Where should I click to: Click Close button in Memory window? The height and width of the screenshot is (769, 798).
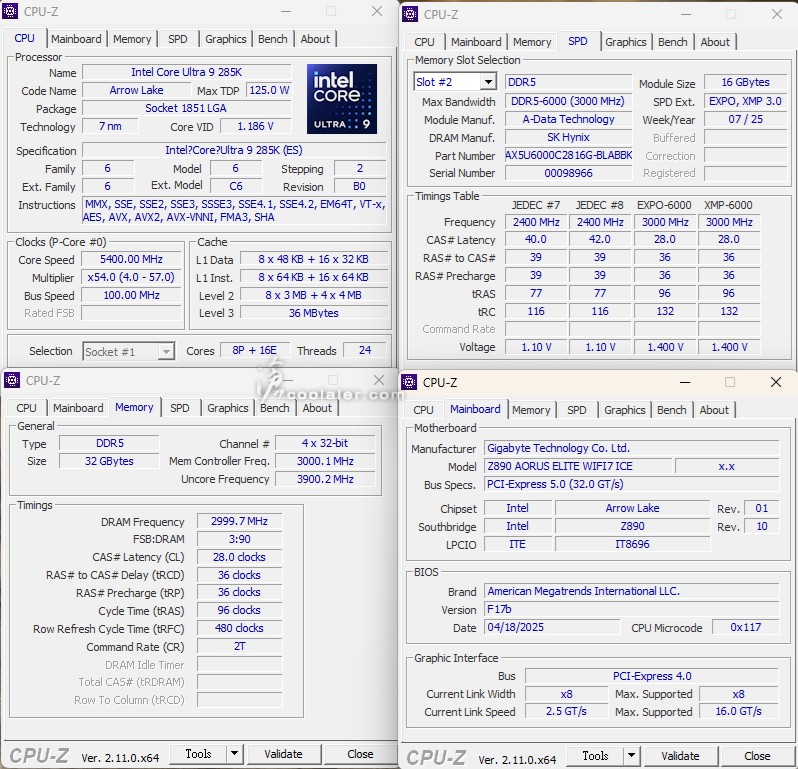pos(360,753)
